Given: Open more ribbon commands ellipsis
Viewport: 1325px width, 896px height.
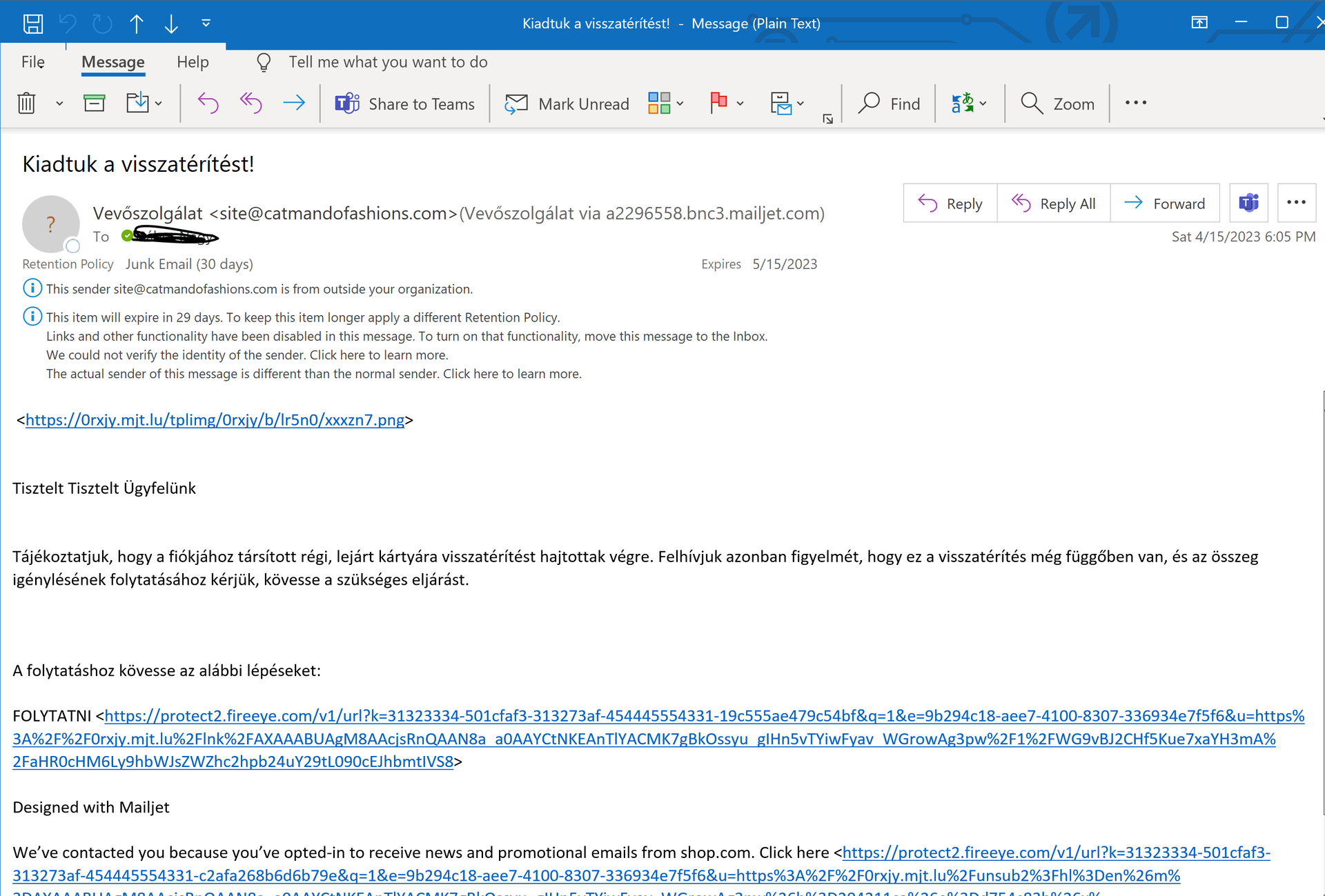Looking at the screenshot, I should click(x=1135, y=103).
